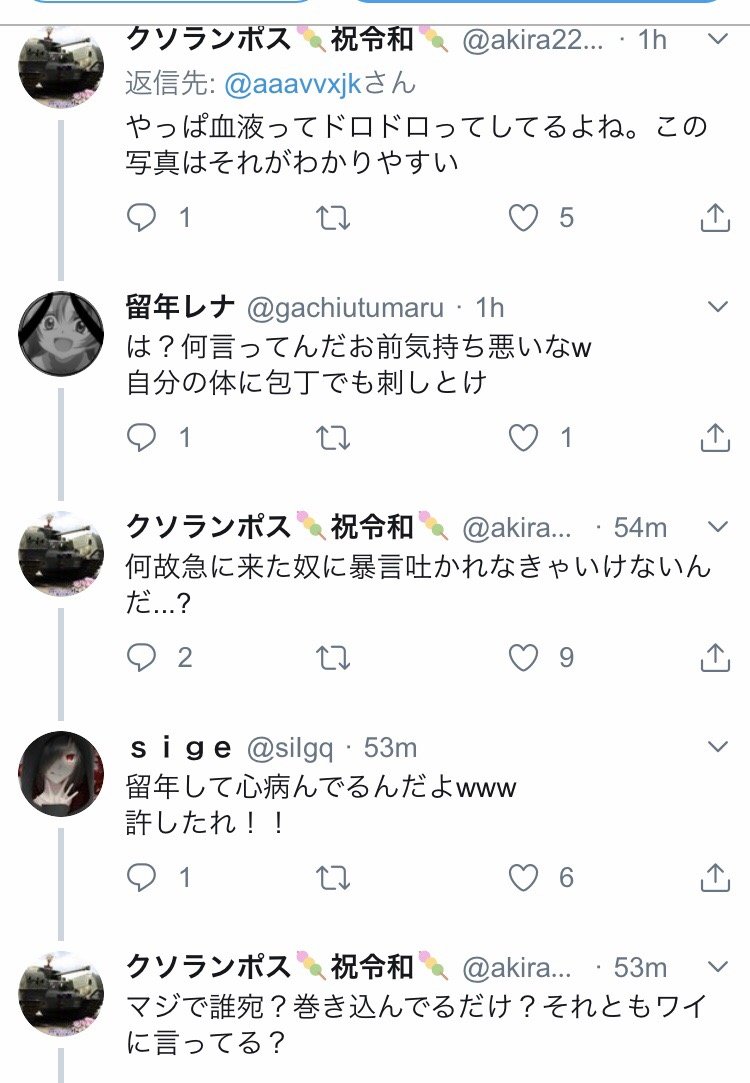
Task: Open the @aaavvxjk mention link
Action: [x=292, y=84]
